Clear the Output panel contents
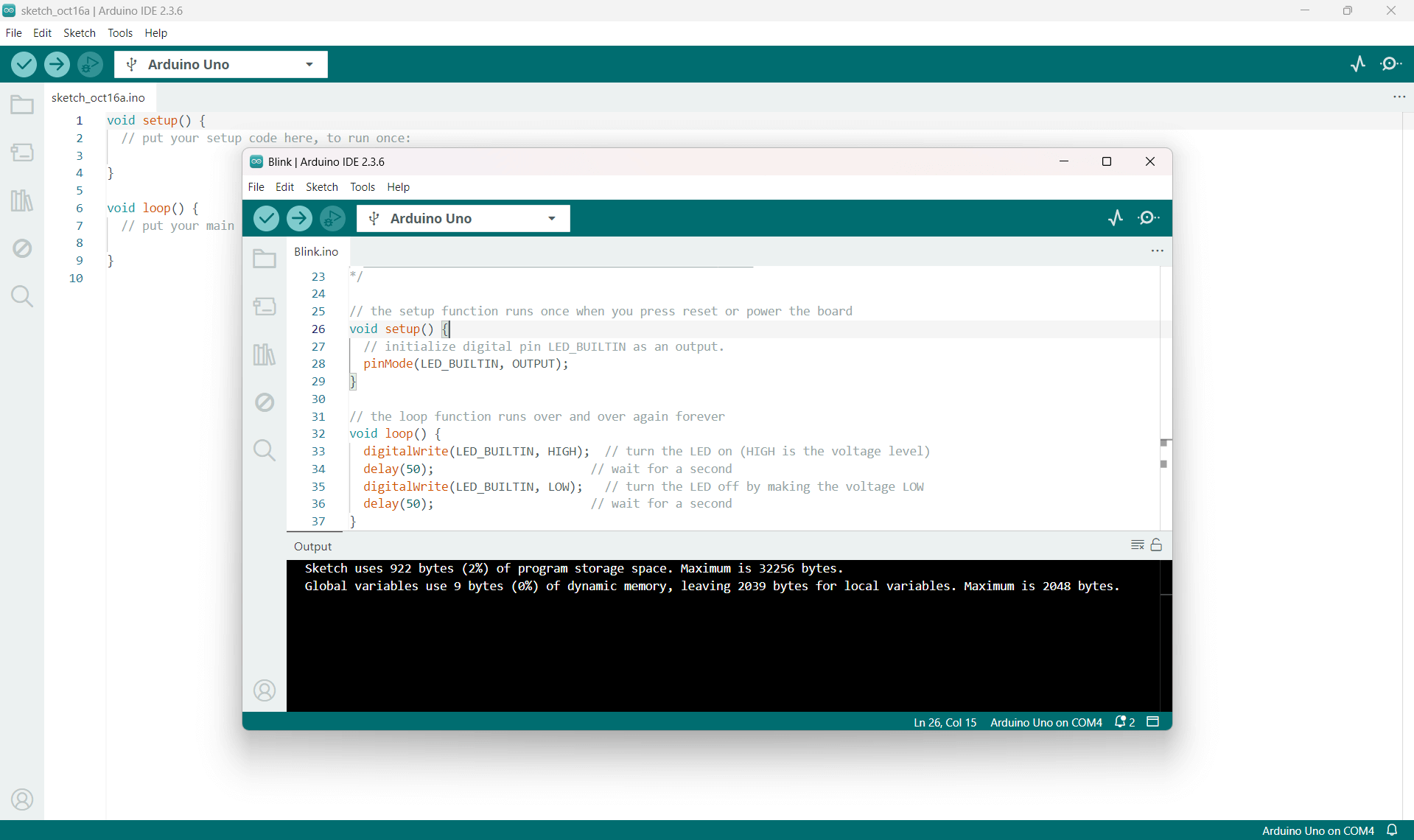Viewport: 1414px width, 840px height. [1137, 545]
